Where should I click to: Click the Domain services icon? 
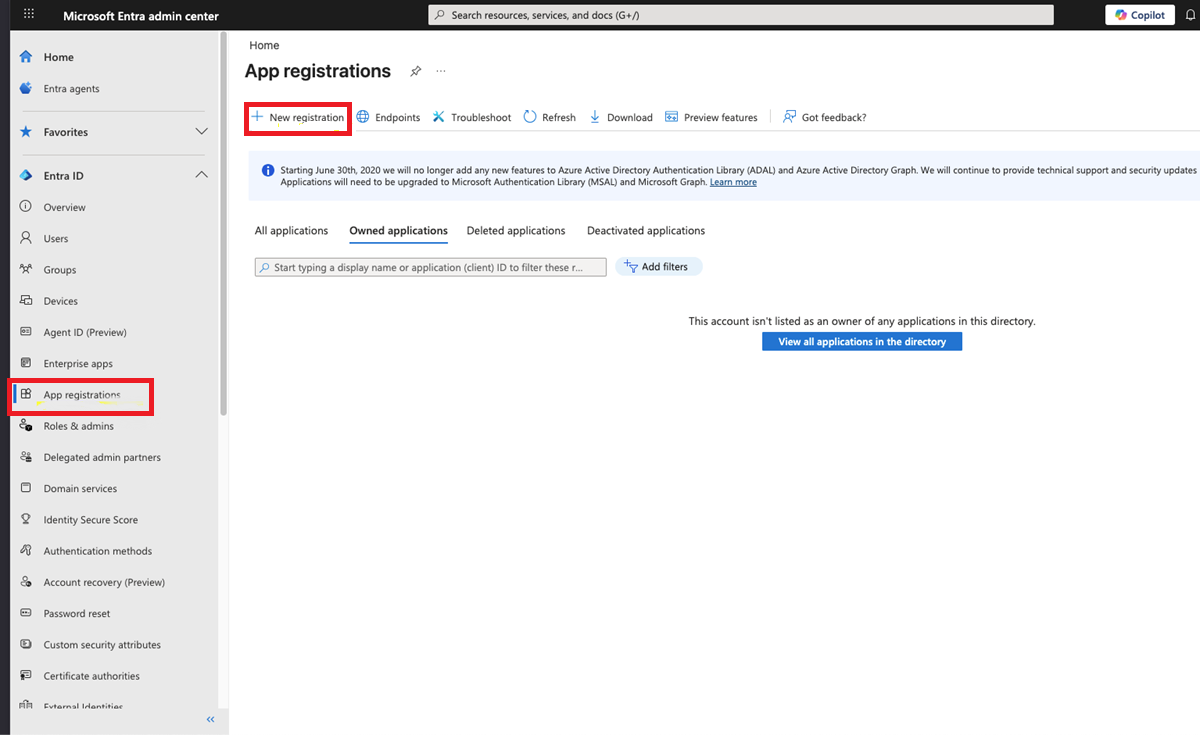26,488
